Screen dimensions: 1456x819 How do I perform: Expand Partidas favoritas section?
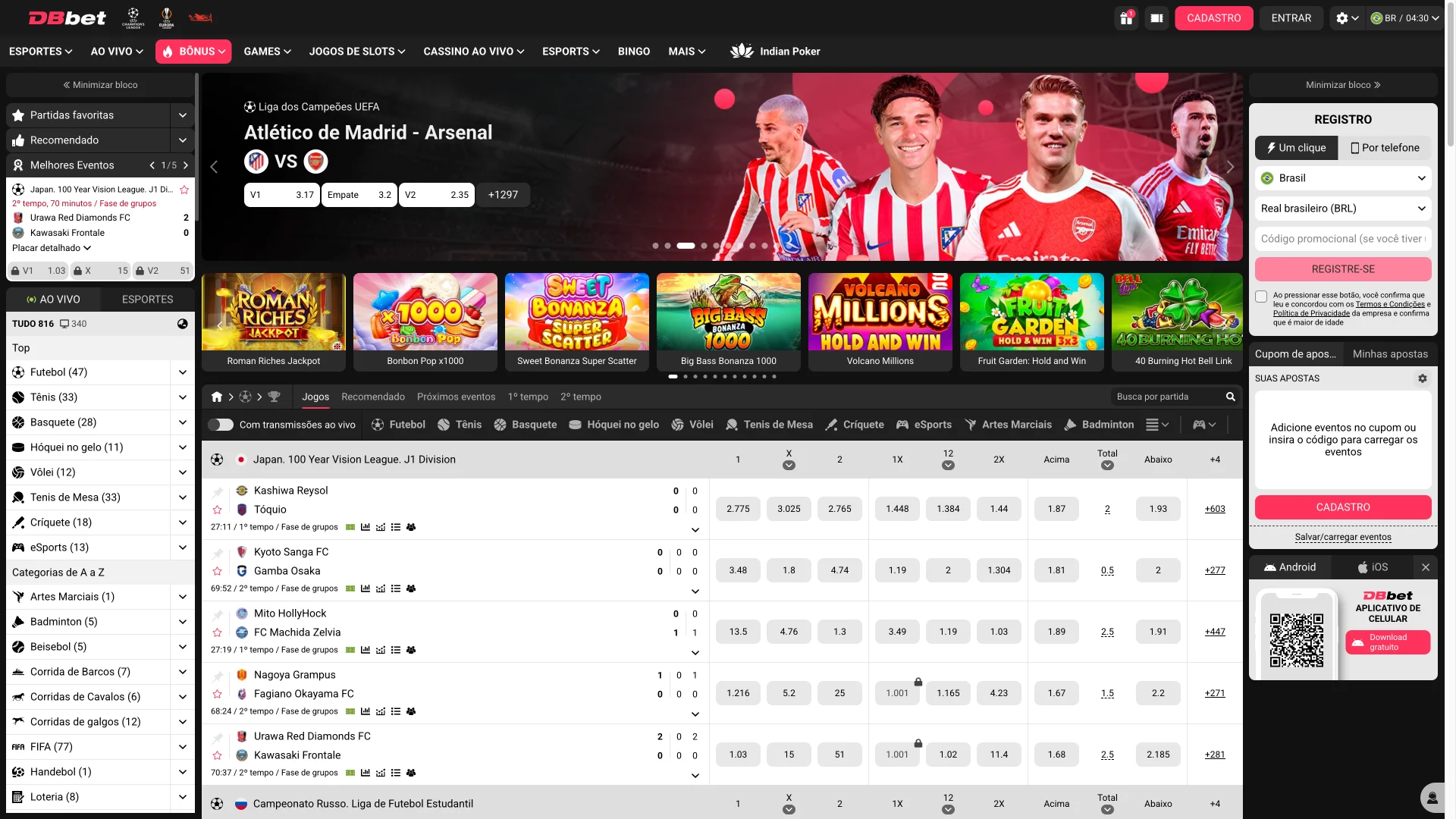coord(182,115)
